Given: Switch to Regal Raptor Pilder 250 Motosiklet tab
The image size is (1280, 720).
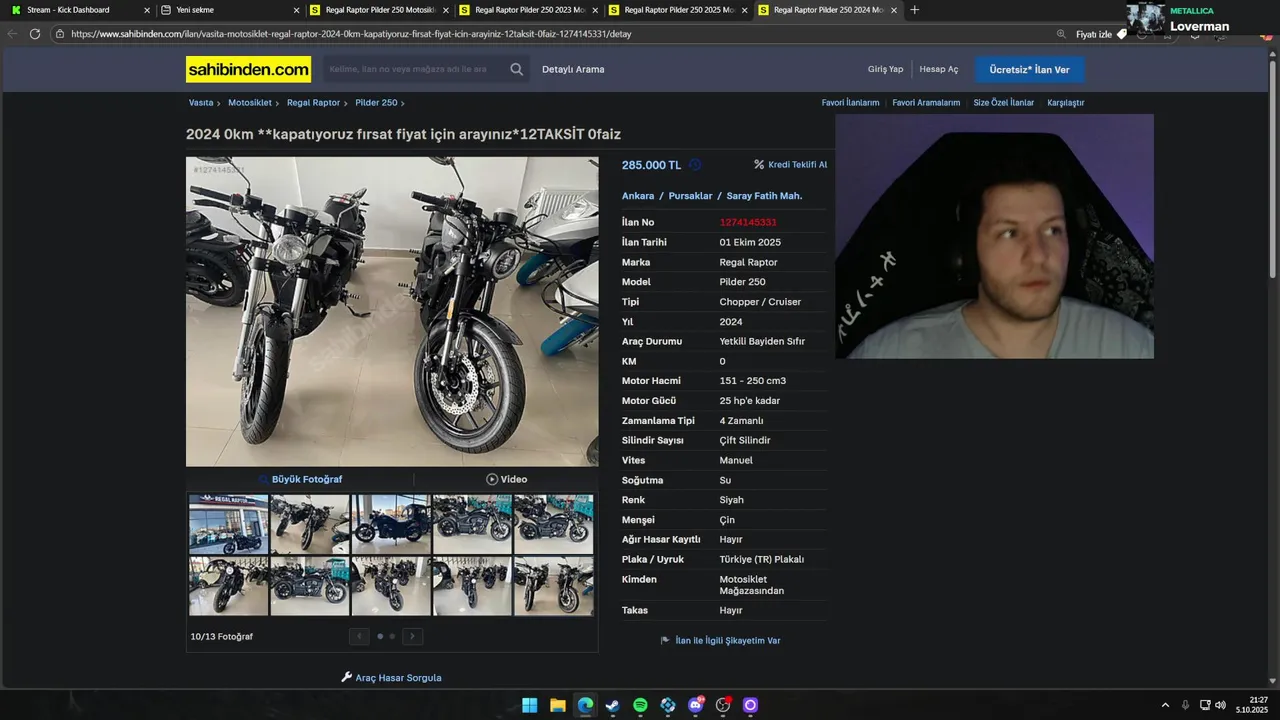Looking at the screenshot, I should [x=380, y=10].
